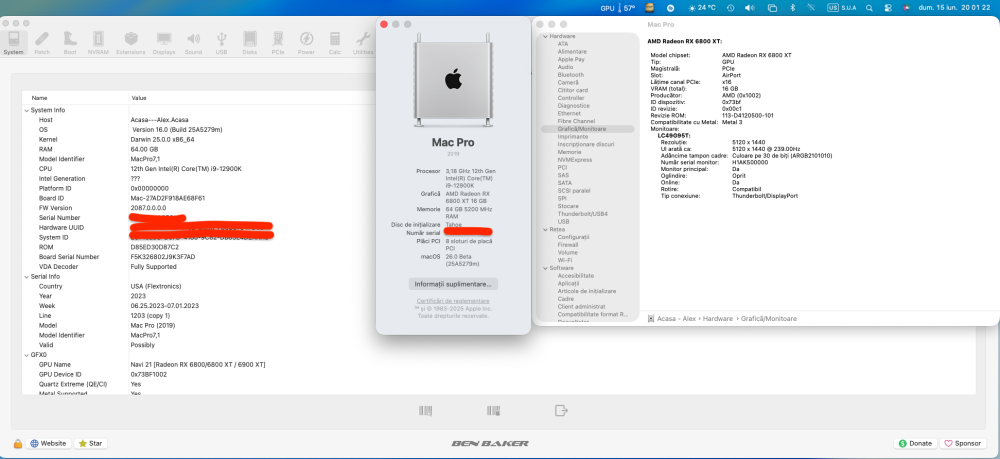Open the PCIe toolbar icon
The height and width of the screenshot is (459, 1000).
[x=278, y=43]
